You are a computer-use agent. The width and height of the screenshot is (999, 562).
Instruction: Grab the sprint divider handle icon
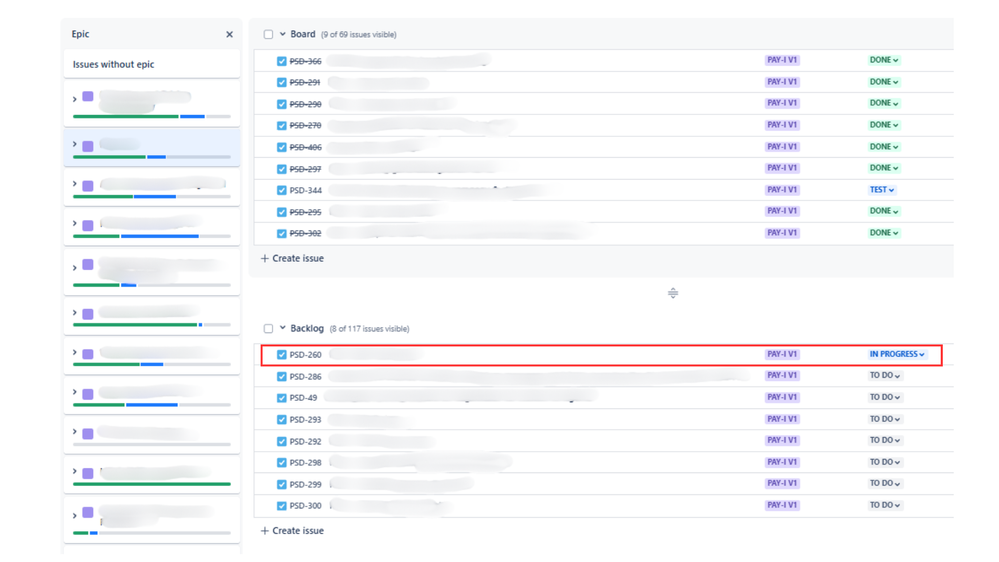coord(673,293)
